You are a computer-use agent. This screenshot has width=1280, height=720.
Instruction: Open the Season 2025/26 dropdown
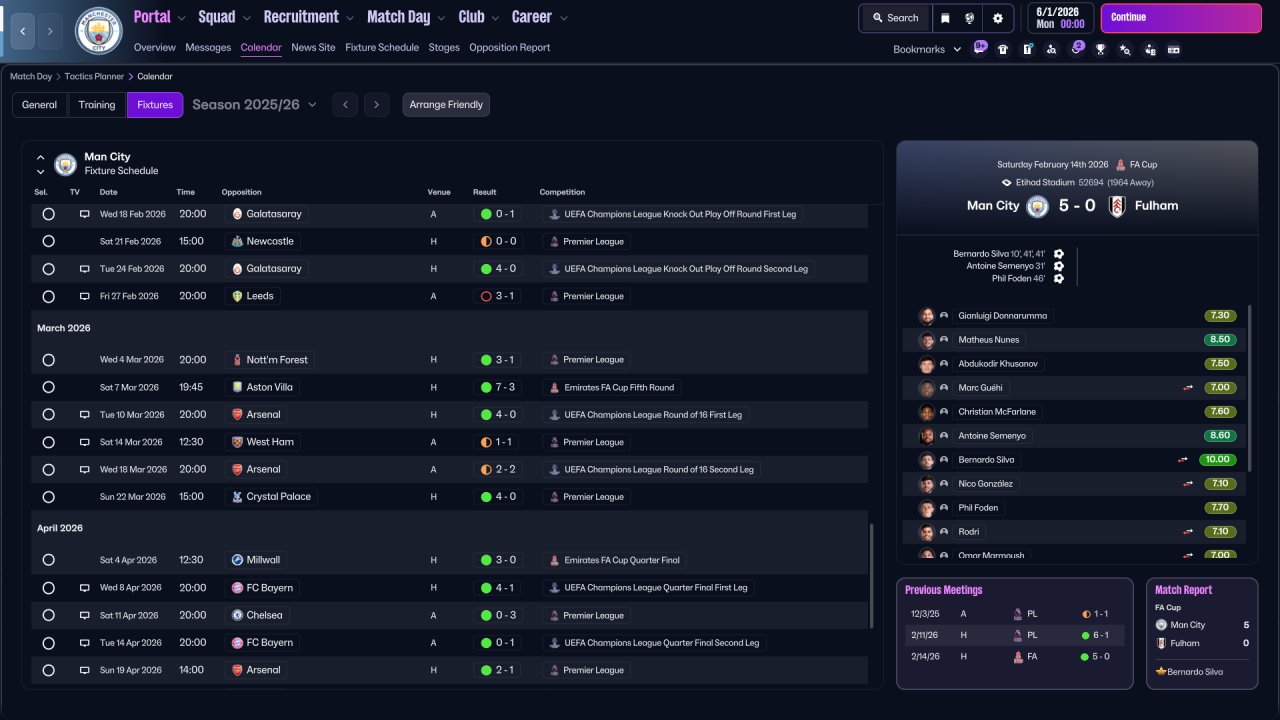tap(254, 105)
